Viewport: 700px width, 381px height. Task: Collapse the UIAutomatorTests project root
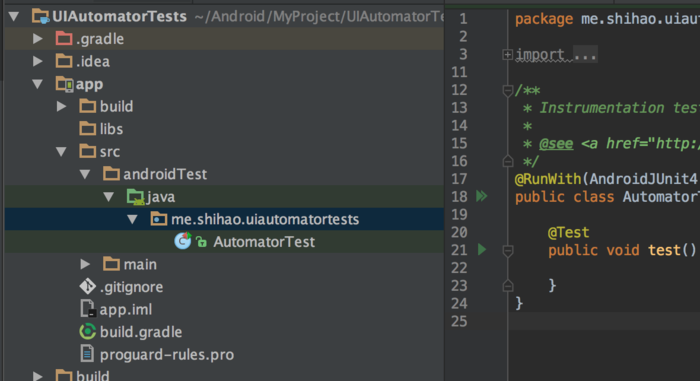coord(14,17)
